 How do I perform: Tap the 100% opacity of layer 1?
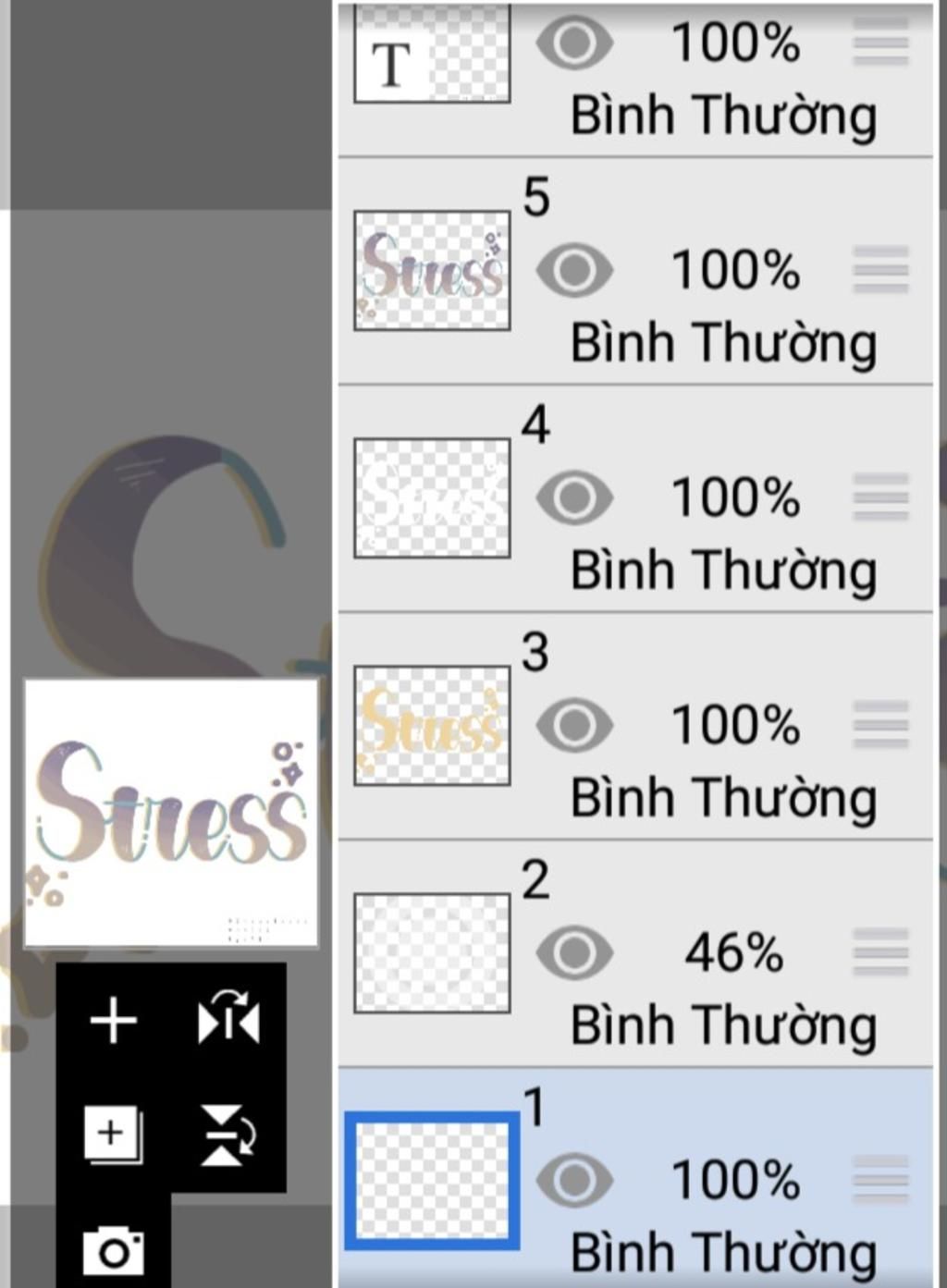pos(735,1181)
